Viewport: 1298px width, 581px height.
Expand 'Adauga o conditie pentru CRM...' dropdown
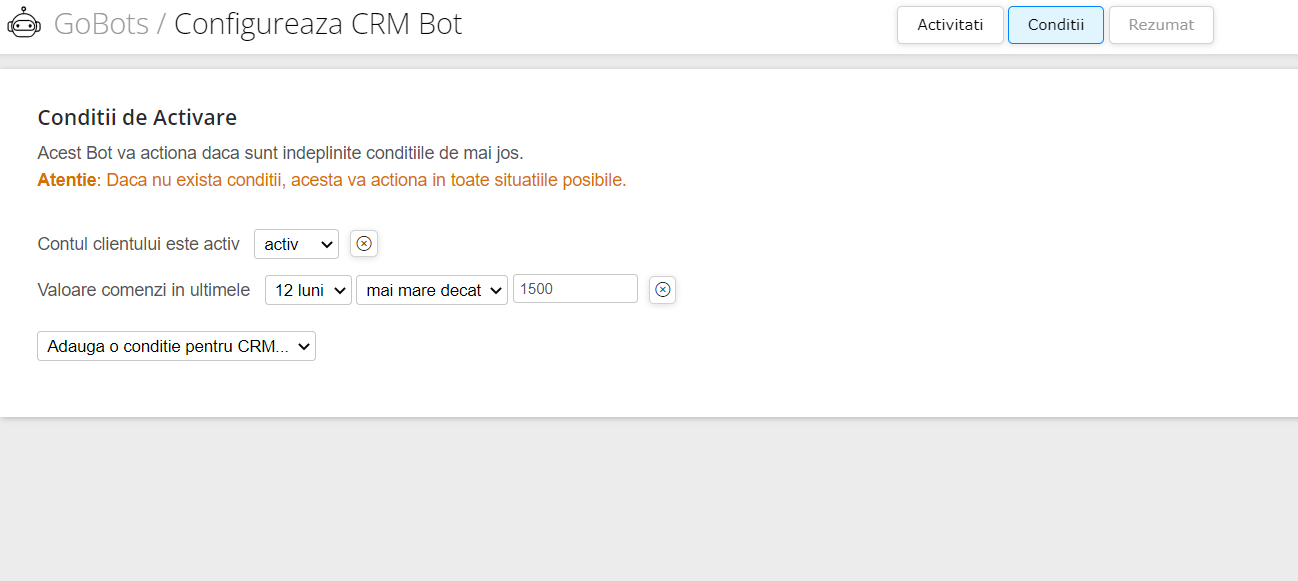click(176, 346)
